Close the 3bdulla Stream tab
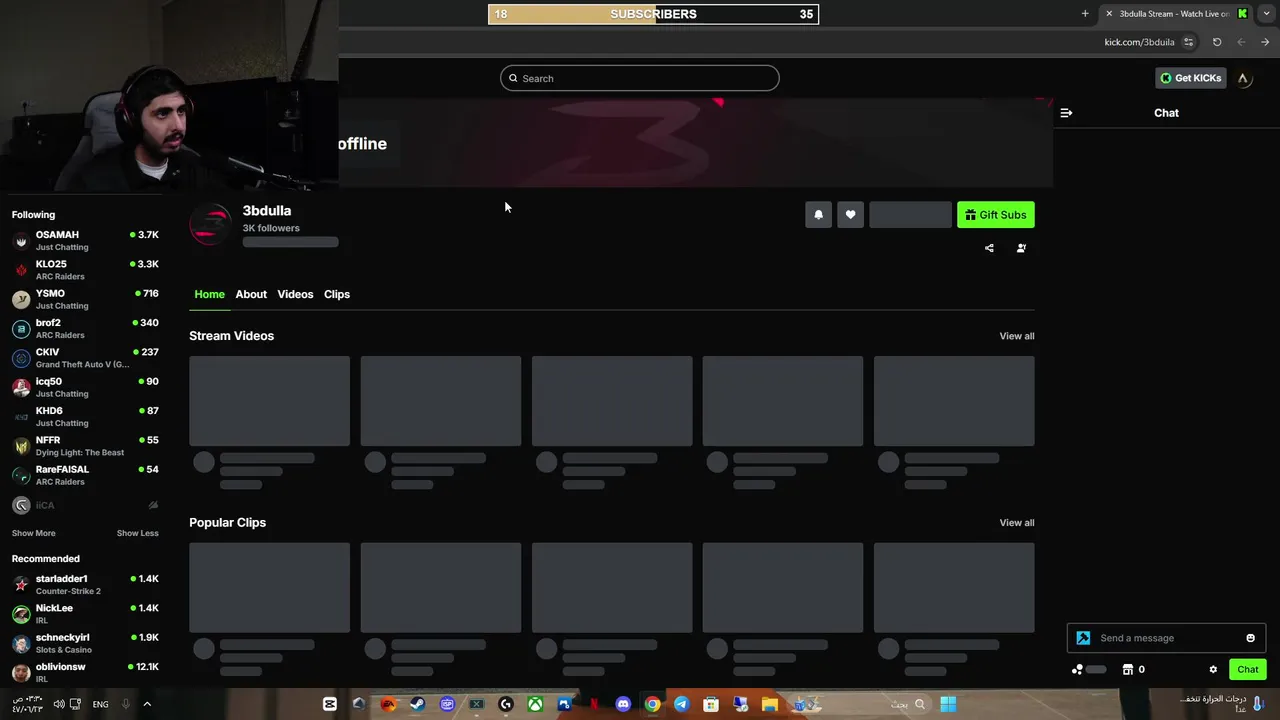The width and height of the screenshot is (1280, 720). [1108, 14]
